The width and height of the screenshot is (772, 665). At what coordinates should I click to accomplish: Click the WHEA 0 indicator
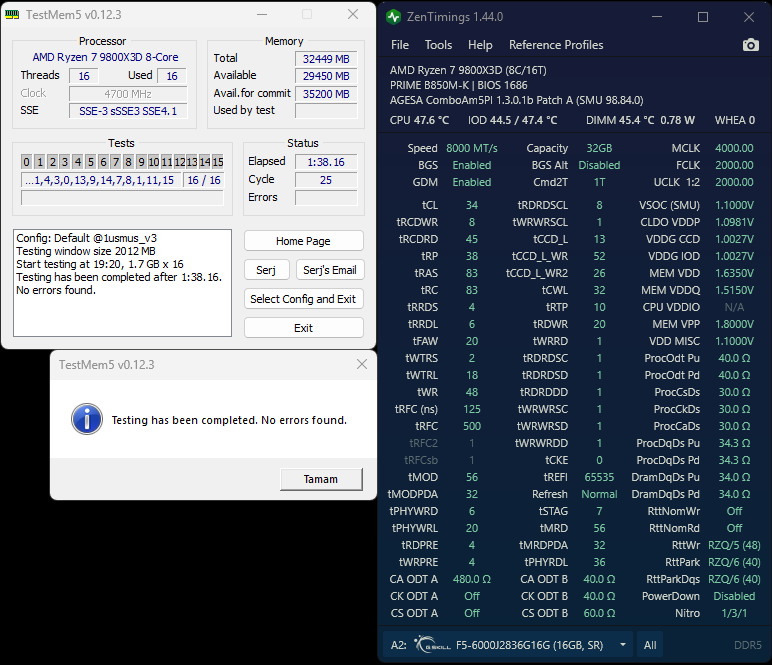click(735, 120)
